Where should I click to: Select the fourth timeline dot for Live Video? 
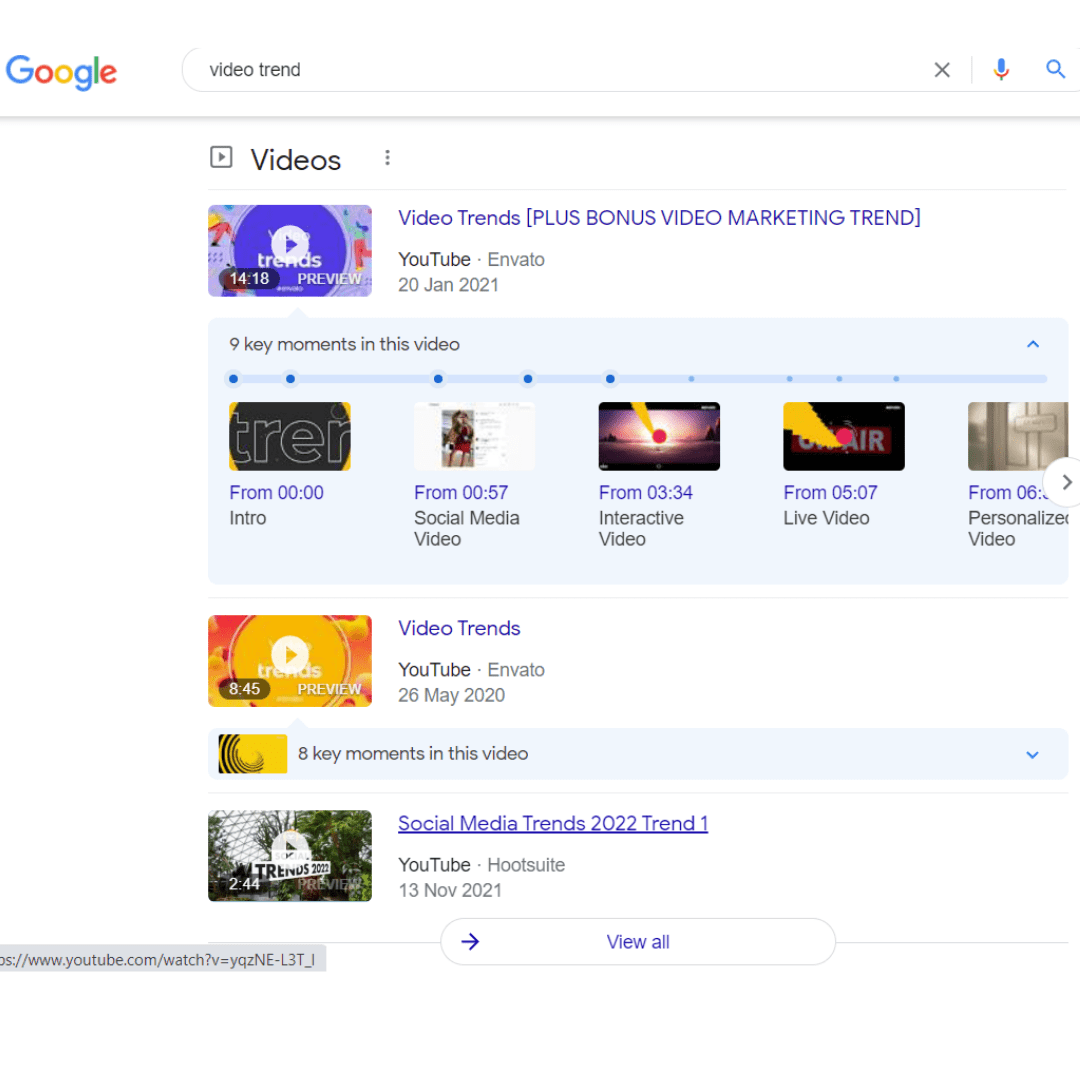pos(528,379)
